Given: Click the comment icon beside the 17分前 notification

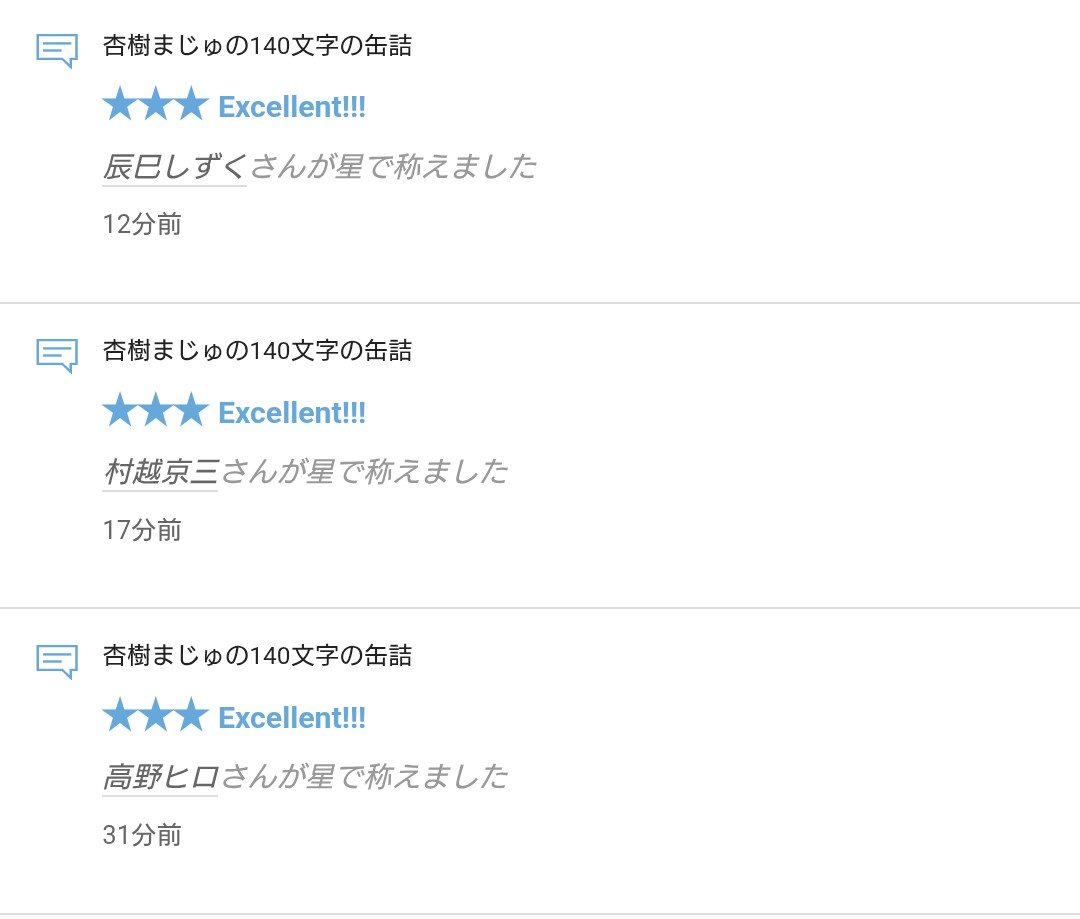Looking at the screenshot, I should point(56,354).
